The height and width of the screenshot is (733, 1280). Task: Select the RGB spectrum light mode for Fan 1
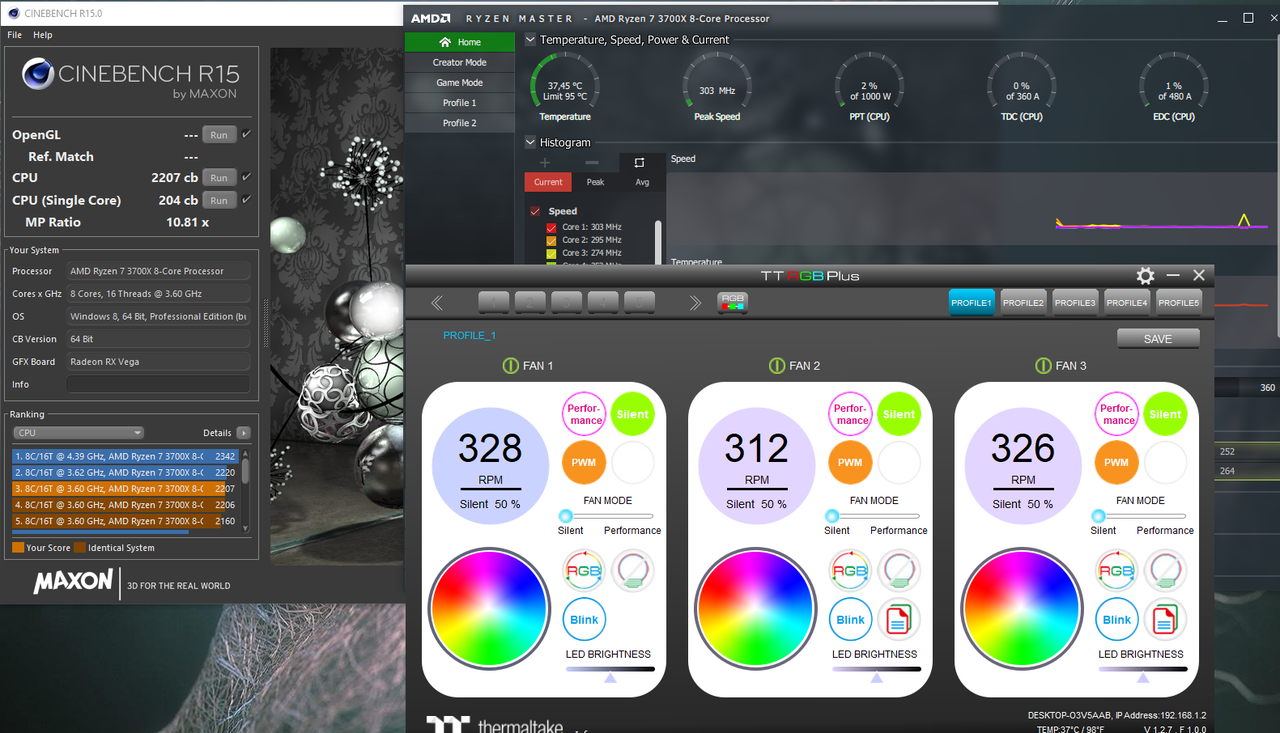click(585, 571)
